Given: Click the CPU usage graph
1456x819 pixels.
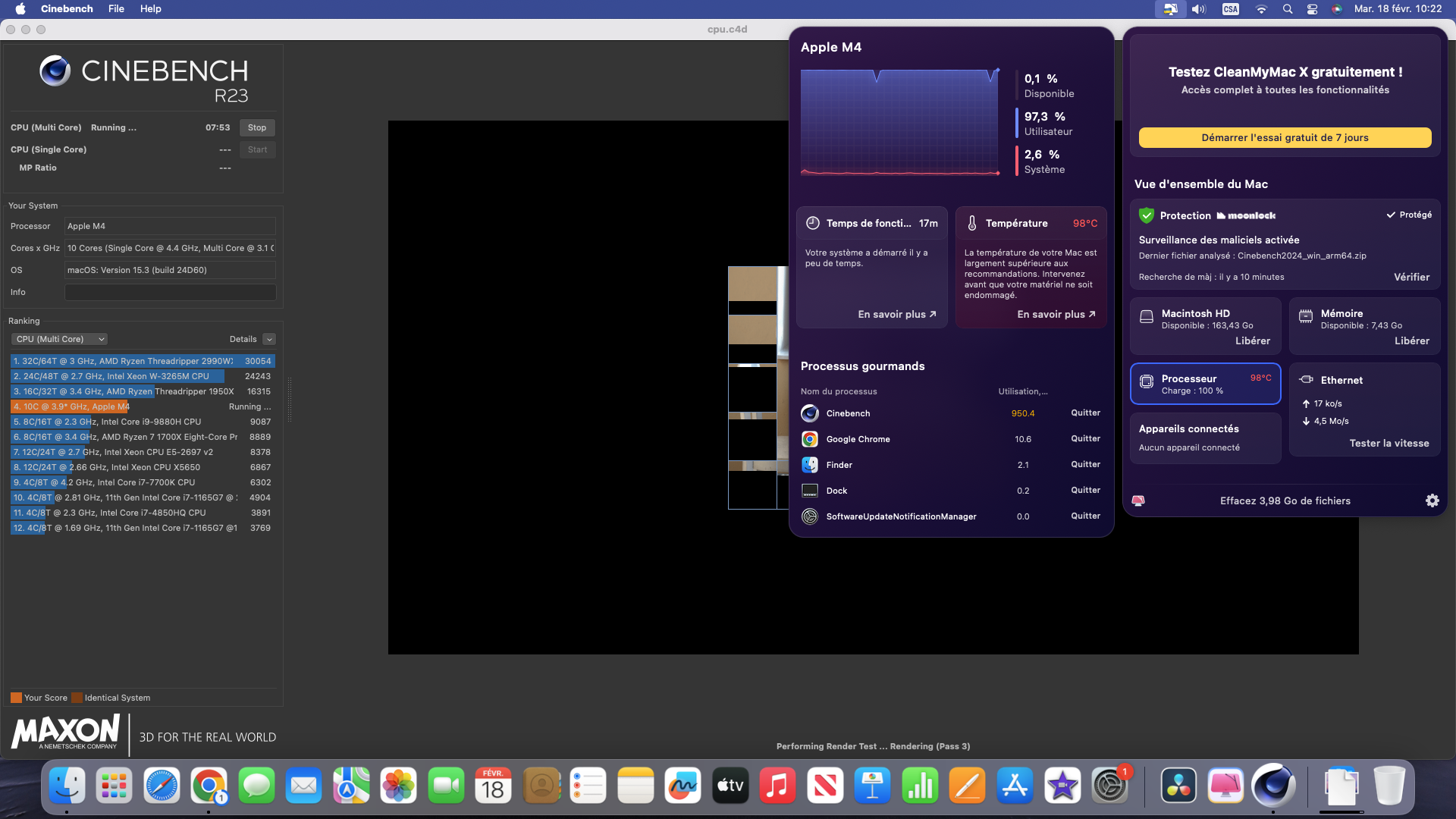Looking at the screenshot, I should (900, 122).
